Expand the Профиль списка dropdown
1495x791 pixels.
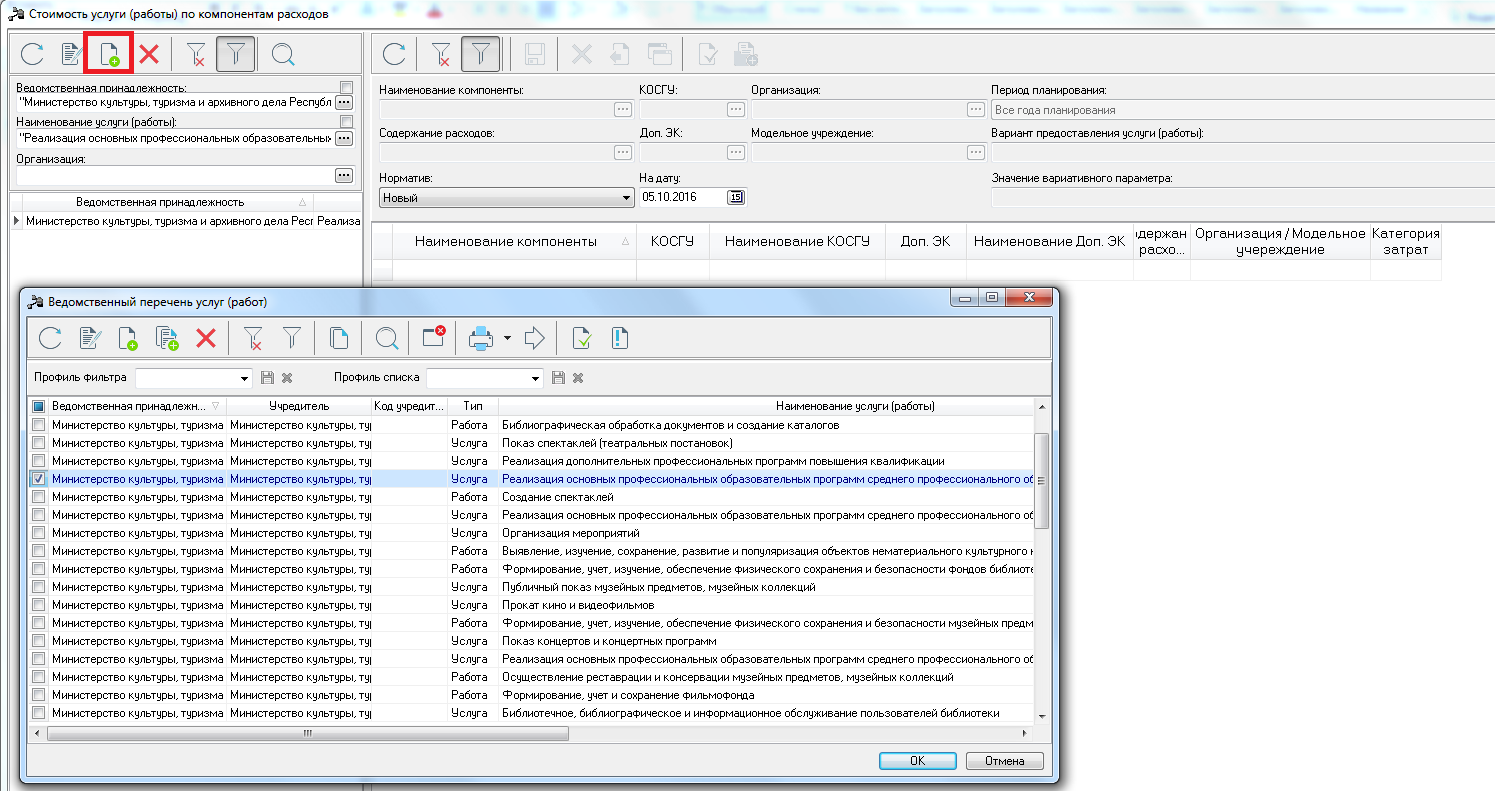coord(536,378)
